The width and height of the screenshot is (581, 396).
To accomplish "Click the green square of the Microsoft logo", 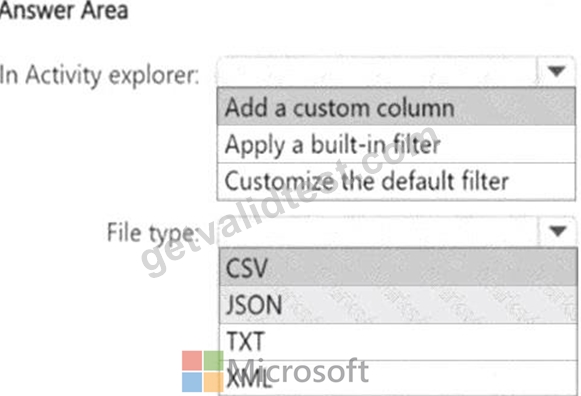I will (213, 360).
